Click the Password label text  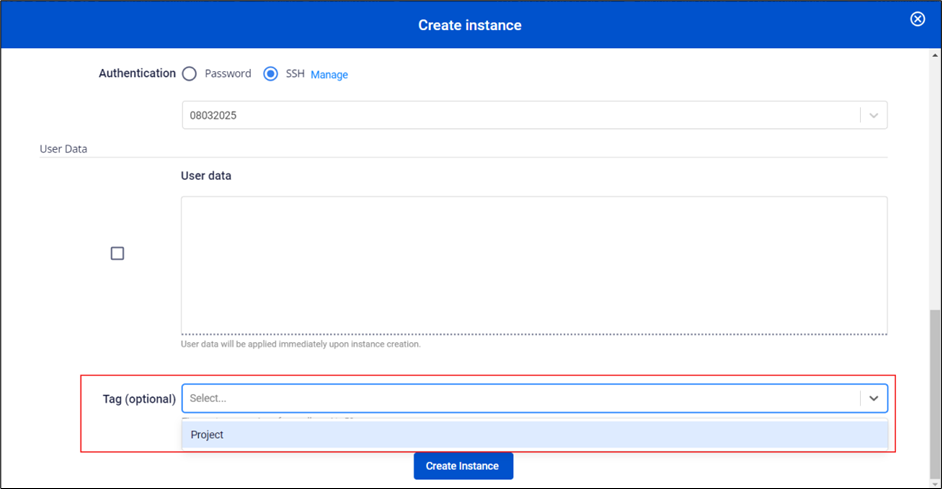pos(228,74)
